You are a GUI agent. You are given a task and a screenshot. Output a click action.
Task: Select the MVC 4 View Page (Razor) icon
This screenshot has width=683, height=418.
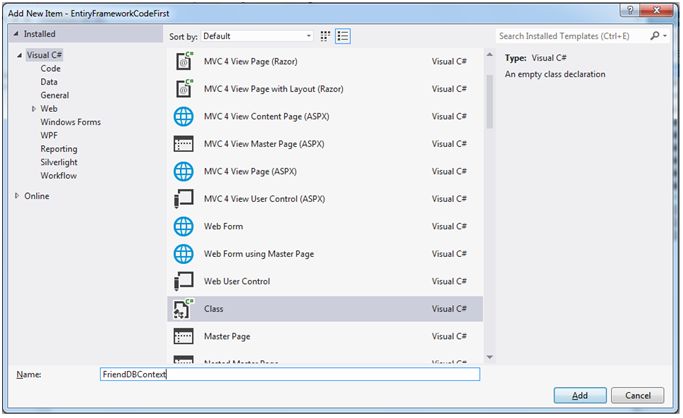click(x=184, y=61)
